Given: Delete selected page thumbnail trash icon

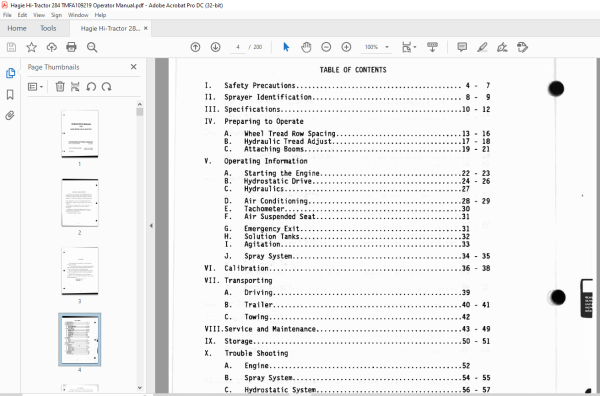Looking at the screenshot, I should pyautogui.click(x=60, y=87).
